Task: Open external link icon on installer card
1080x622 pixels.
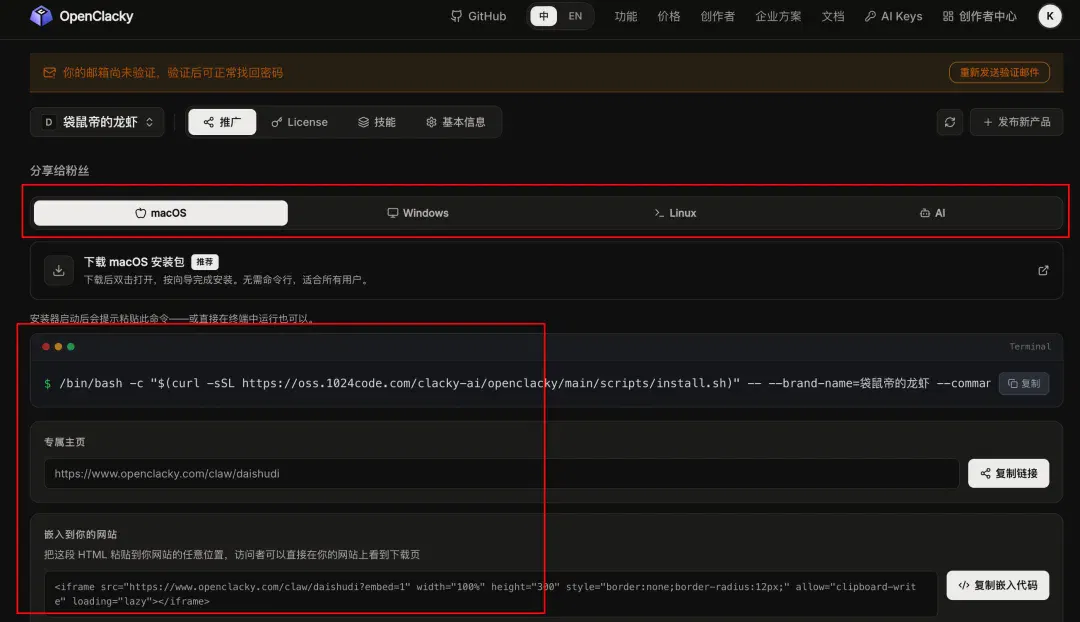Action: click(x=1043, y=270)
